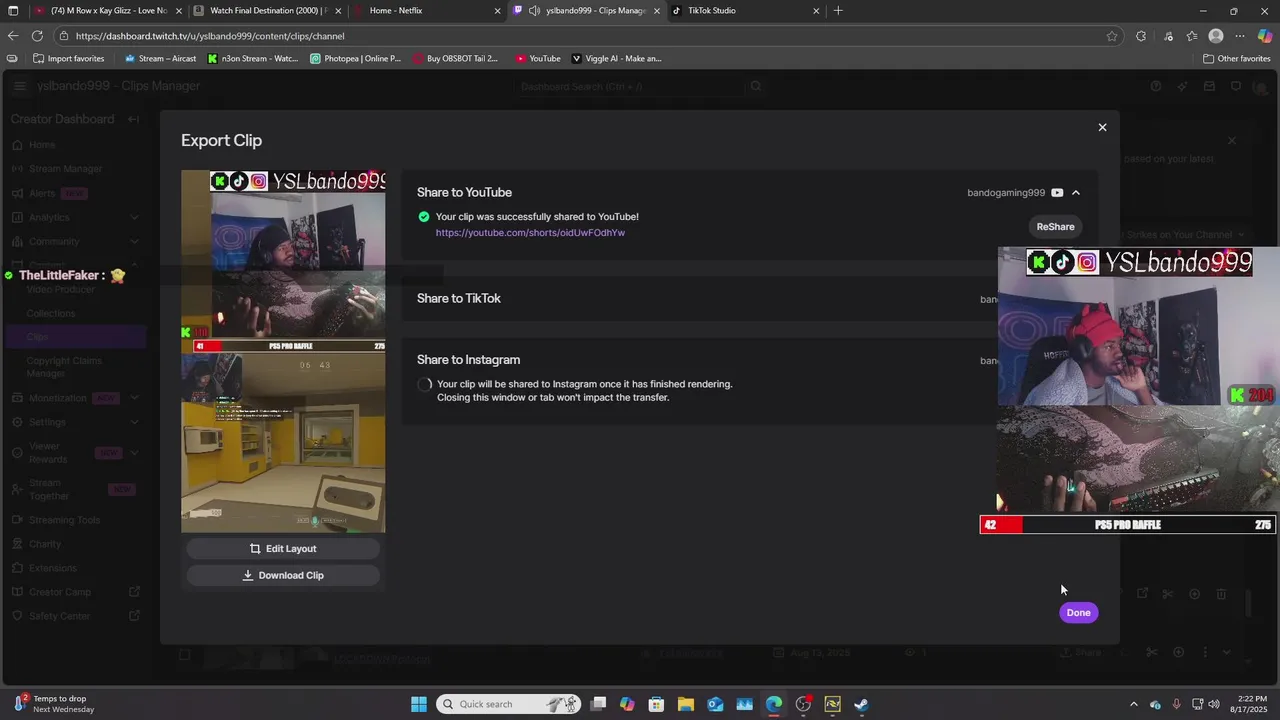Open Edge Settings and more menu
Image resolution: width=1280 pixels, height=720 pixels.
point(1240,36)
